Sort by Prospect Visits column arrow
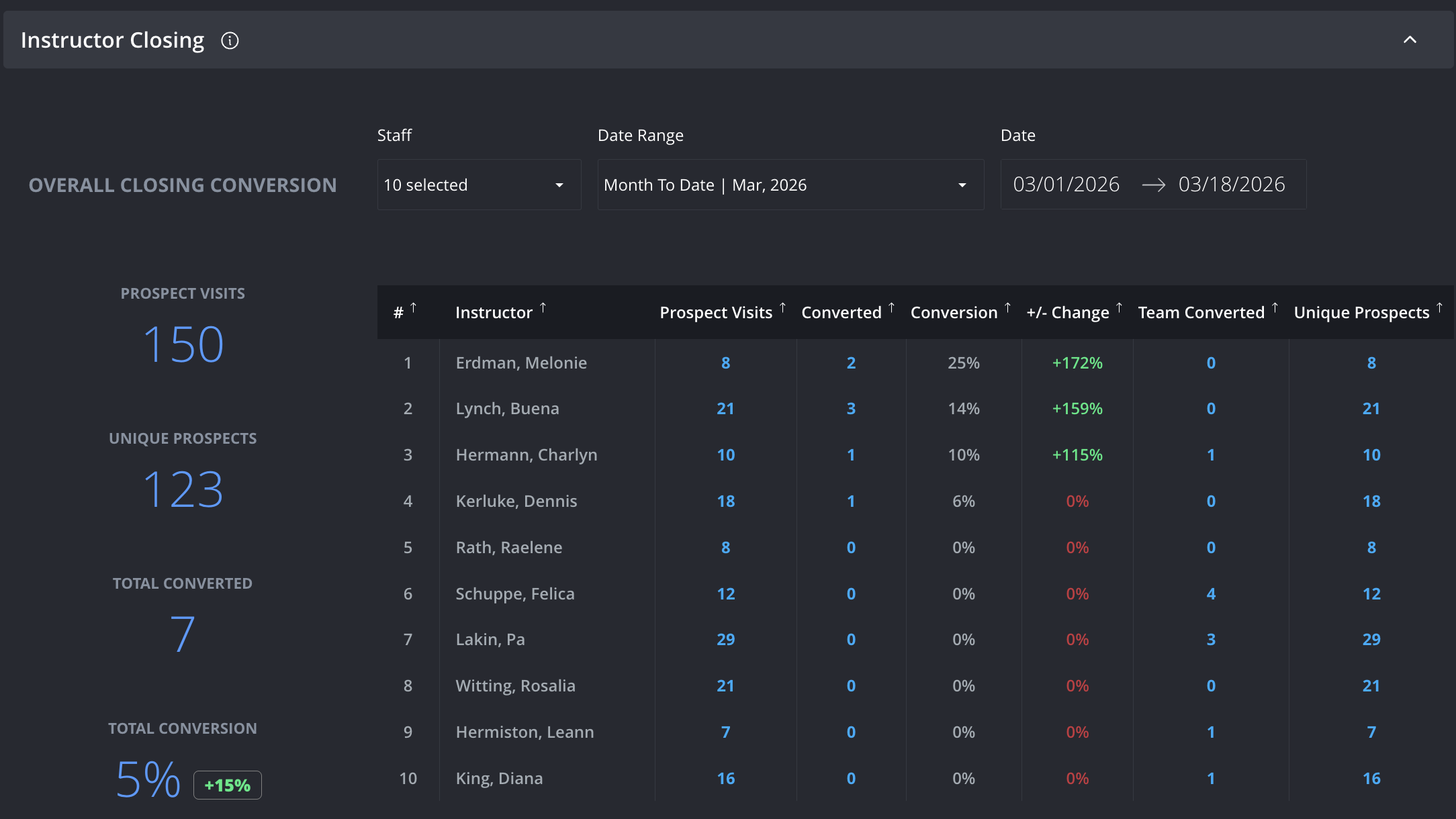 (782, 307)
